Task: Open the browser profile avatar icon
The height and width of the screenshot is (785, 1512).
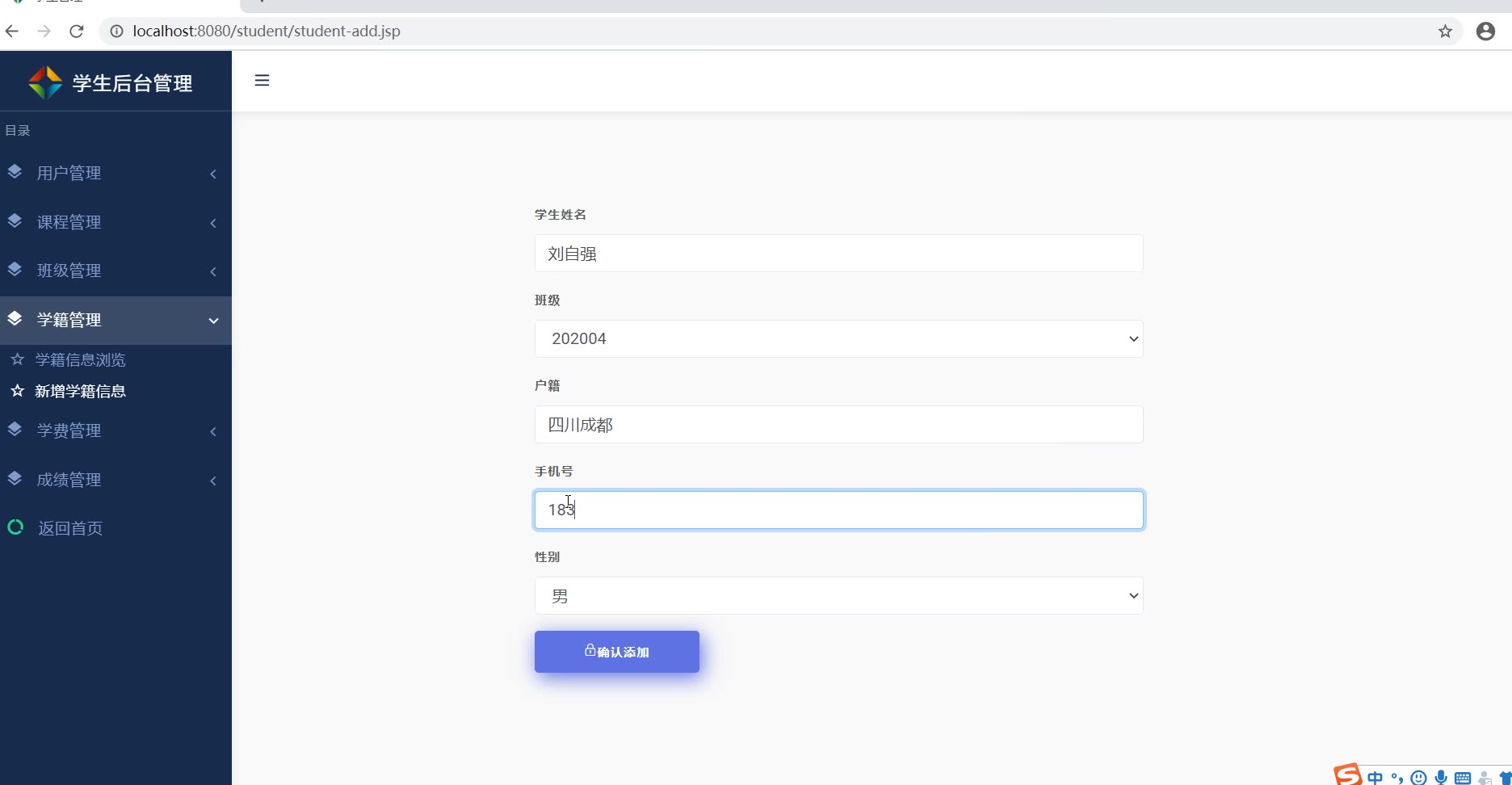Action: pos(1485,31)
